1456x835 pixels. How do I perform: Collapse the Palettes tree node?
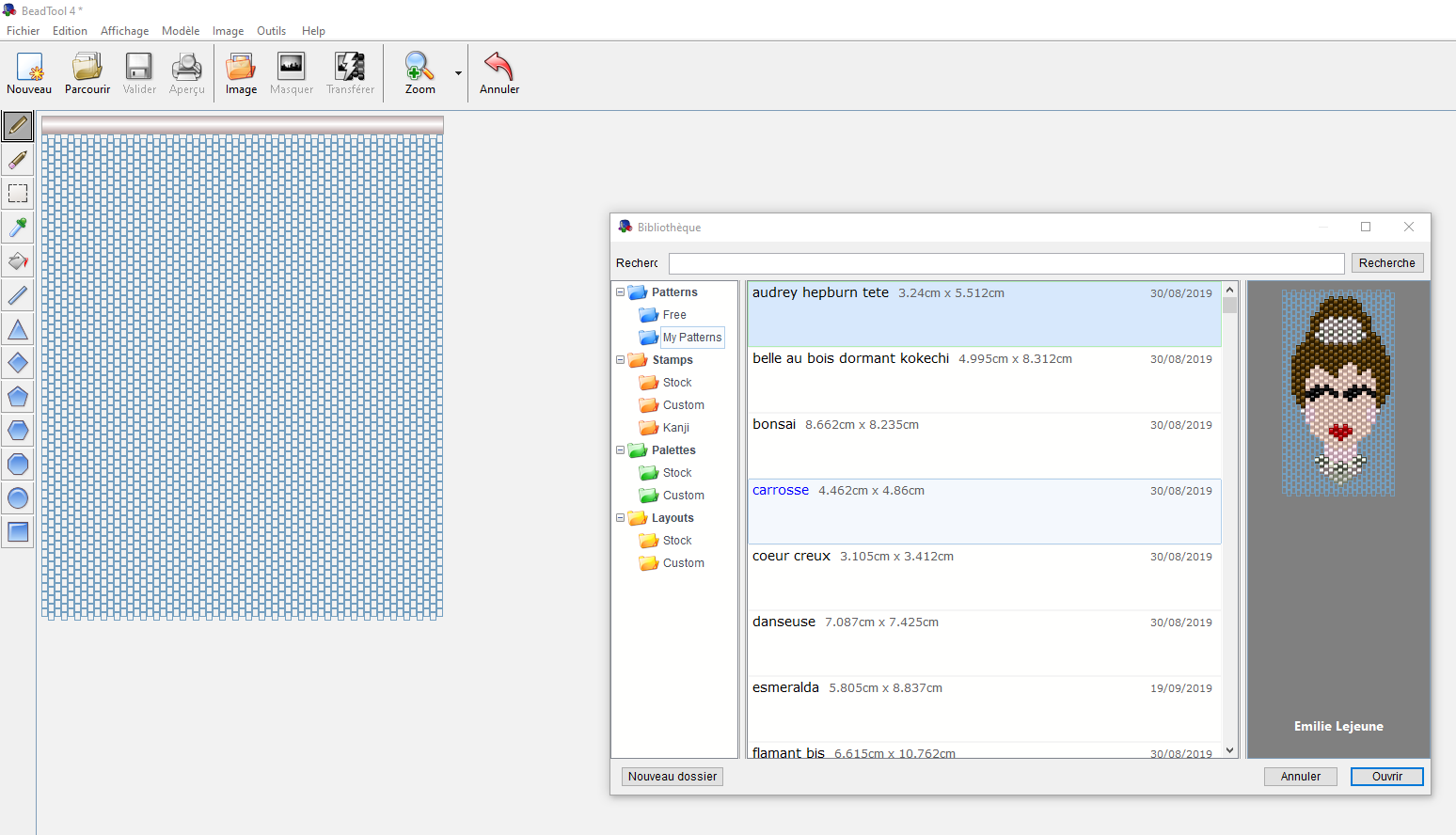[621, 450]
